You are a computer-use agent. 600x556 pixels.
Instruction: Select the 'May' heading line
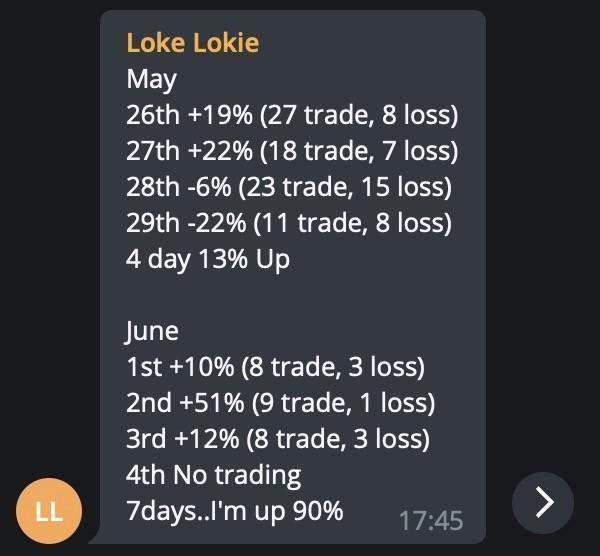click(x=152, y=80)
